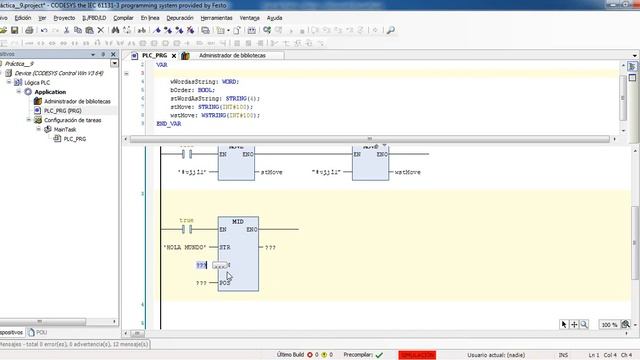
Task: Click the highlighted ??? input field
Action: 202,265
